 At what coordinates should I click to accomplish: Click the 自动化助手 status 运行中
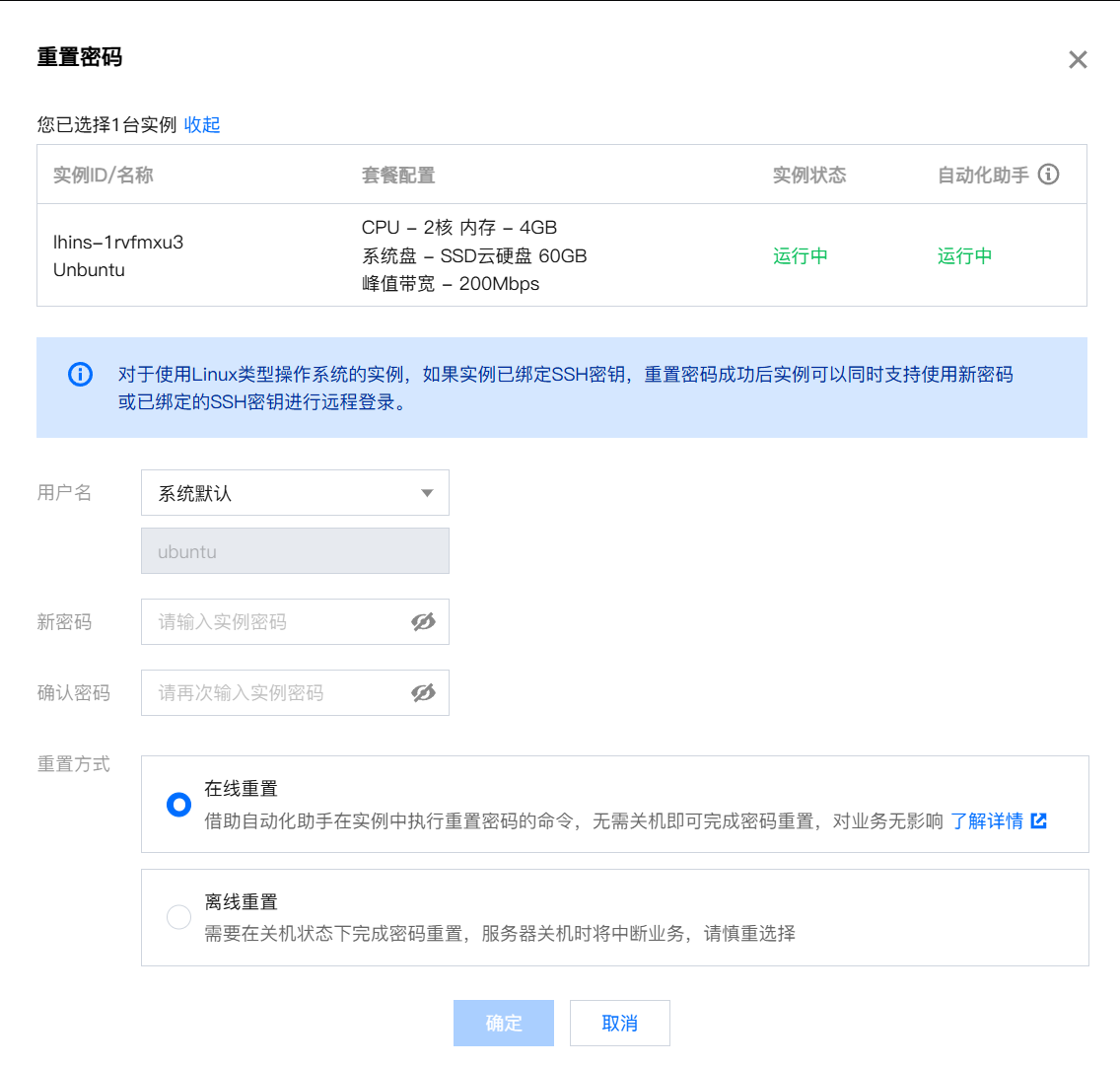(965, 255)
